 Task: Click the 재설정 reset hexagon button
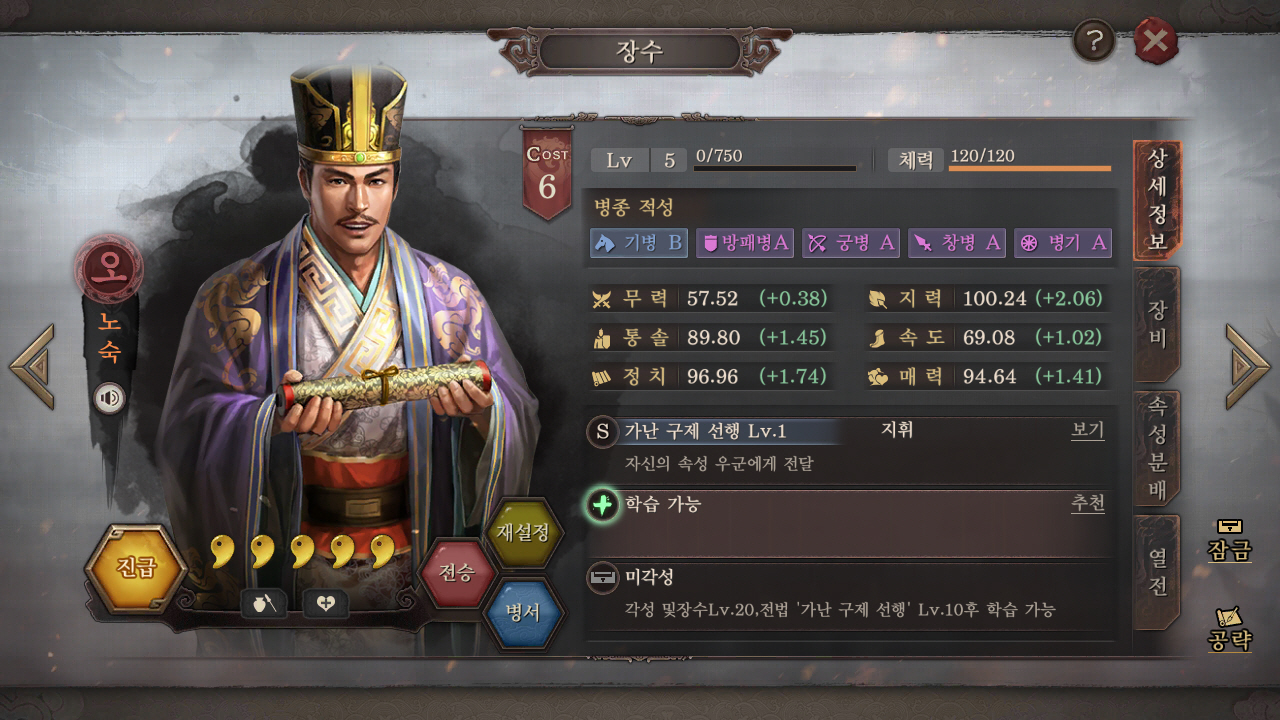[523, 532]
